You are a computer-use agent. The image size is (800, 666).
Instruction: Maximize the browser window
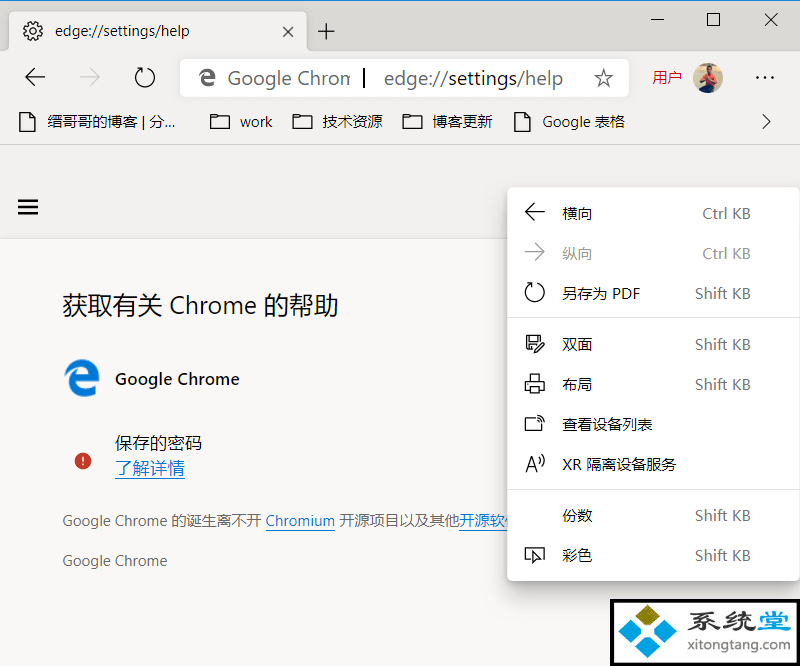tap(713, 20)
